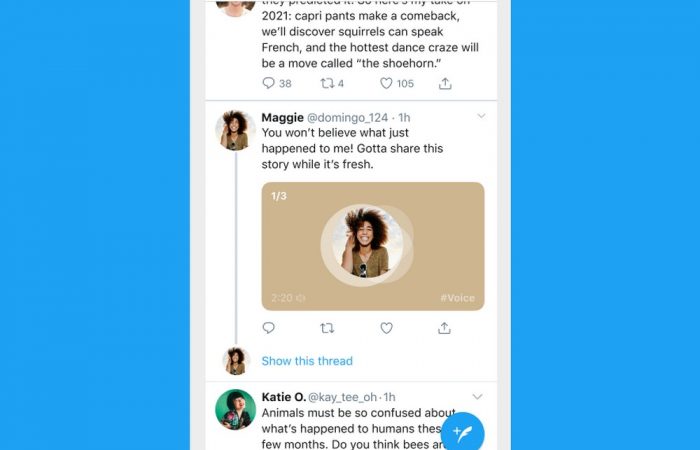Reply to Maggie's voice tweet

pyautogui.click(x=268, y=328)
